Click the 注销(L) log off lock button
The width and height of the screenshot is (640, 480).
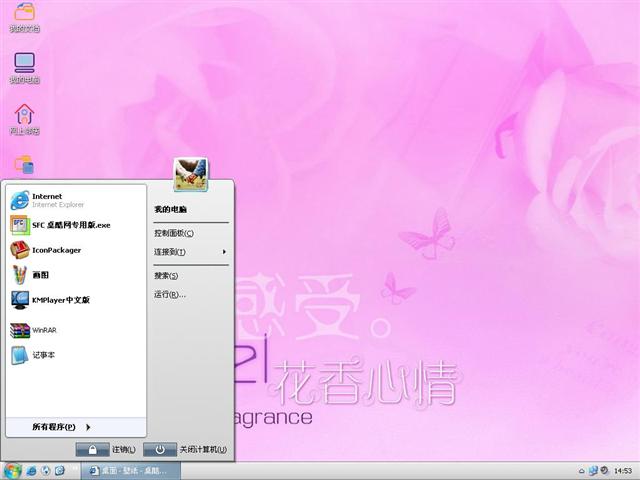(93, 449)
